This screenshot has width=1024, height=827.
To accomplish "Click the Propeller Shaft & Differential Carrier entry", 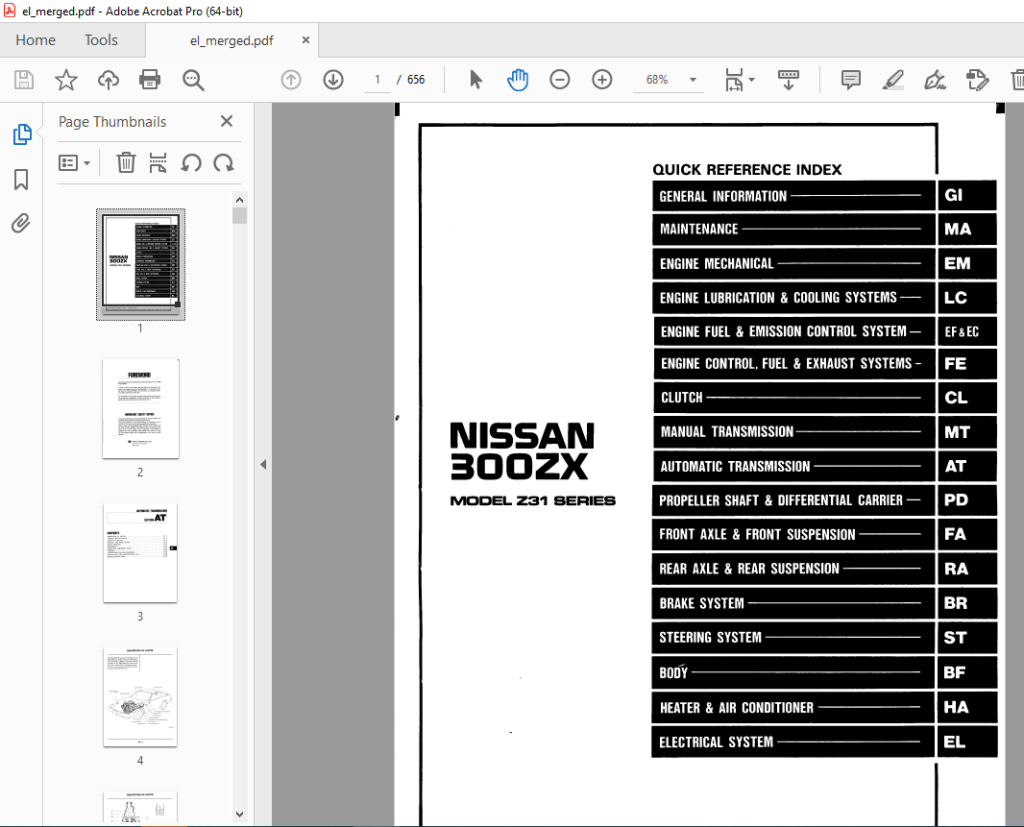I will pyautogui.click(x=824, y=500).
